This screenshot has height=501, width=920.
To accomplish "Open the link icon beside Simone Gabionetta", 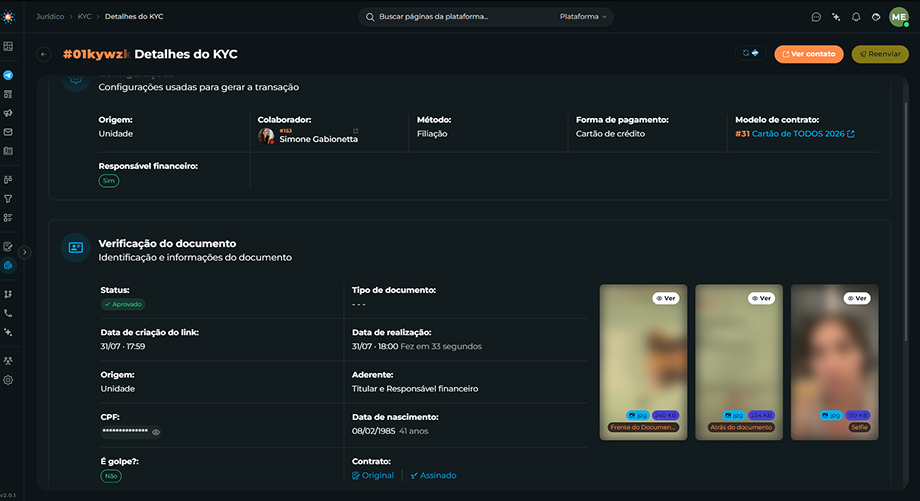I will point(356,131).
